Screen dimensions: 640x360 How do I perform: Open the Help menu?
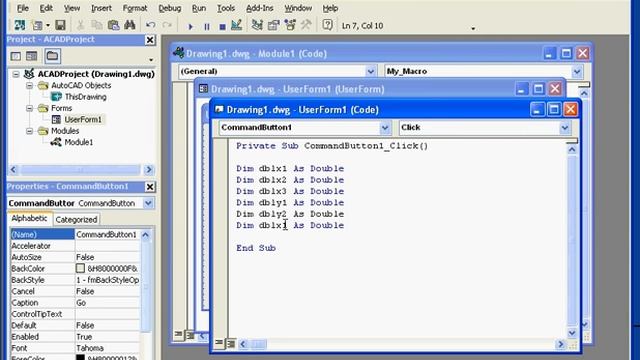point(330,8)
